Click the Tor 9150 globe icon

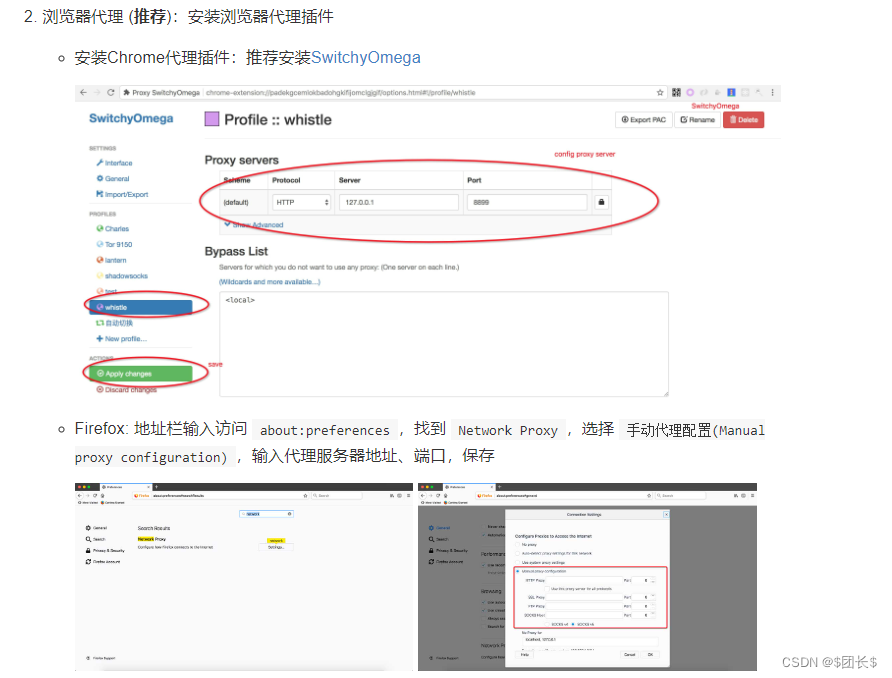tap(100, 245)
